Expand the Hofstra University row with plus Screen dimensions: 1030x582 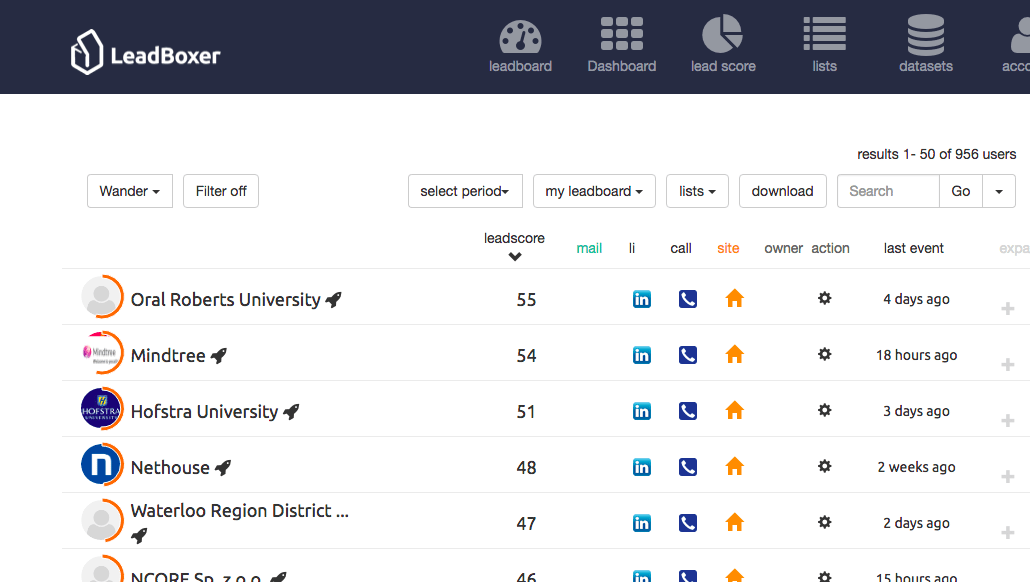1008,420
